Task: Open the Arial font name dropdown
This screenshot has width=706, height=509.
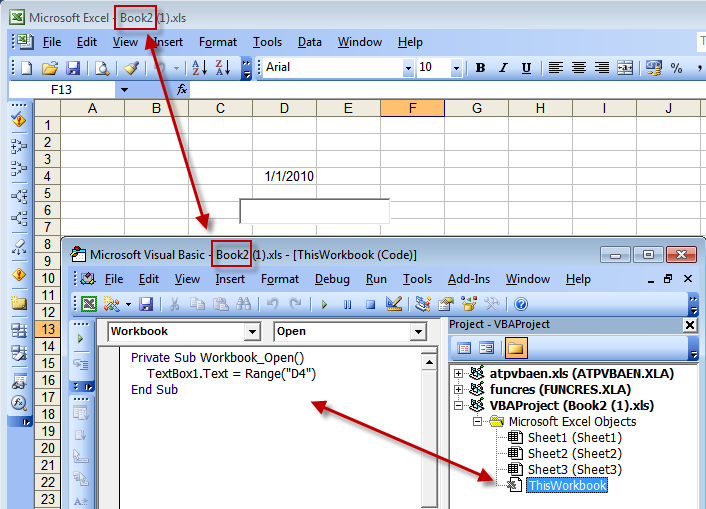Action: tap(407, 68)
